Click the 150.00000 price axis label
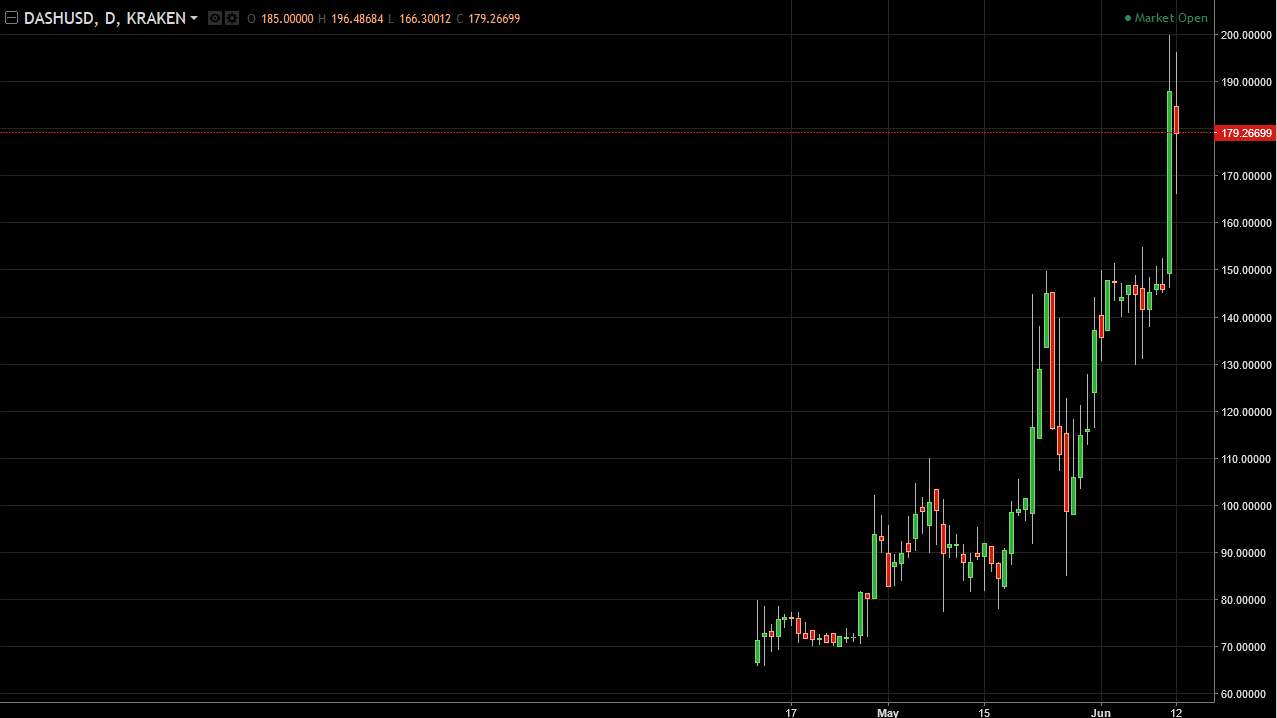This screenshot has width=1277, height=718. 1246,270
